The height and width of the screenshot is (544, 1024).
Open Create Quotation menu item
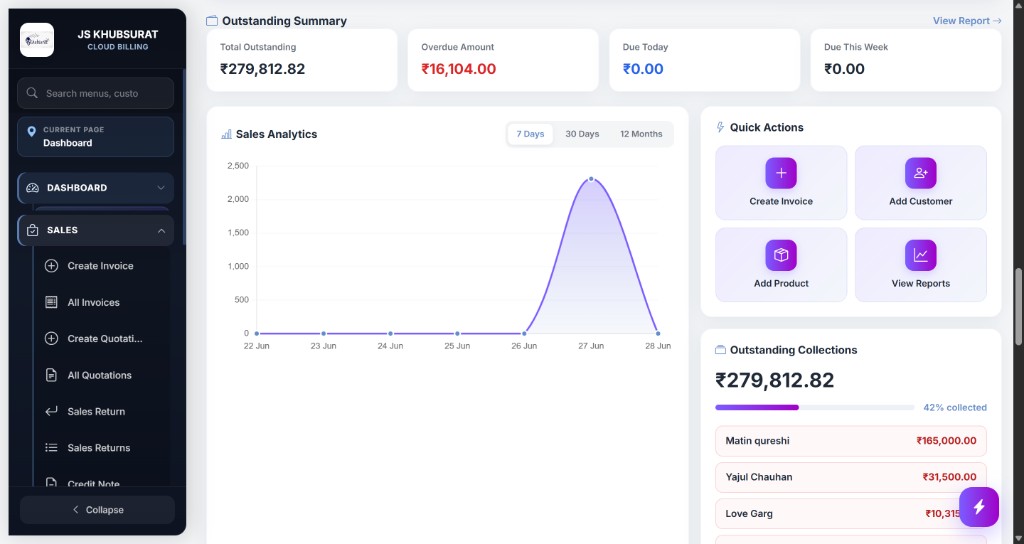104,338
